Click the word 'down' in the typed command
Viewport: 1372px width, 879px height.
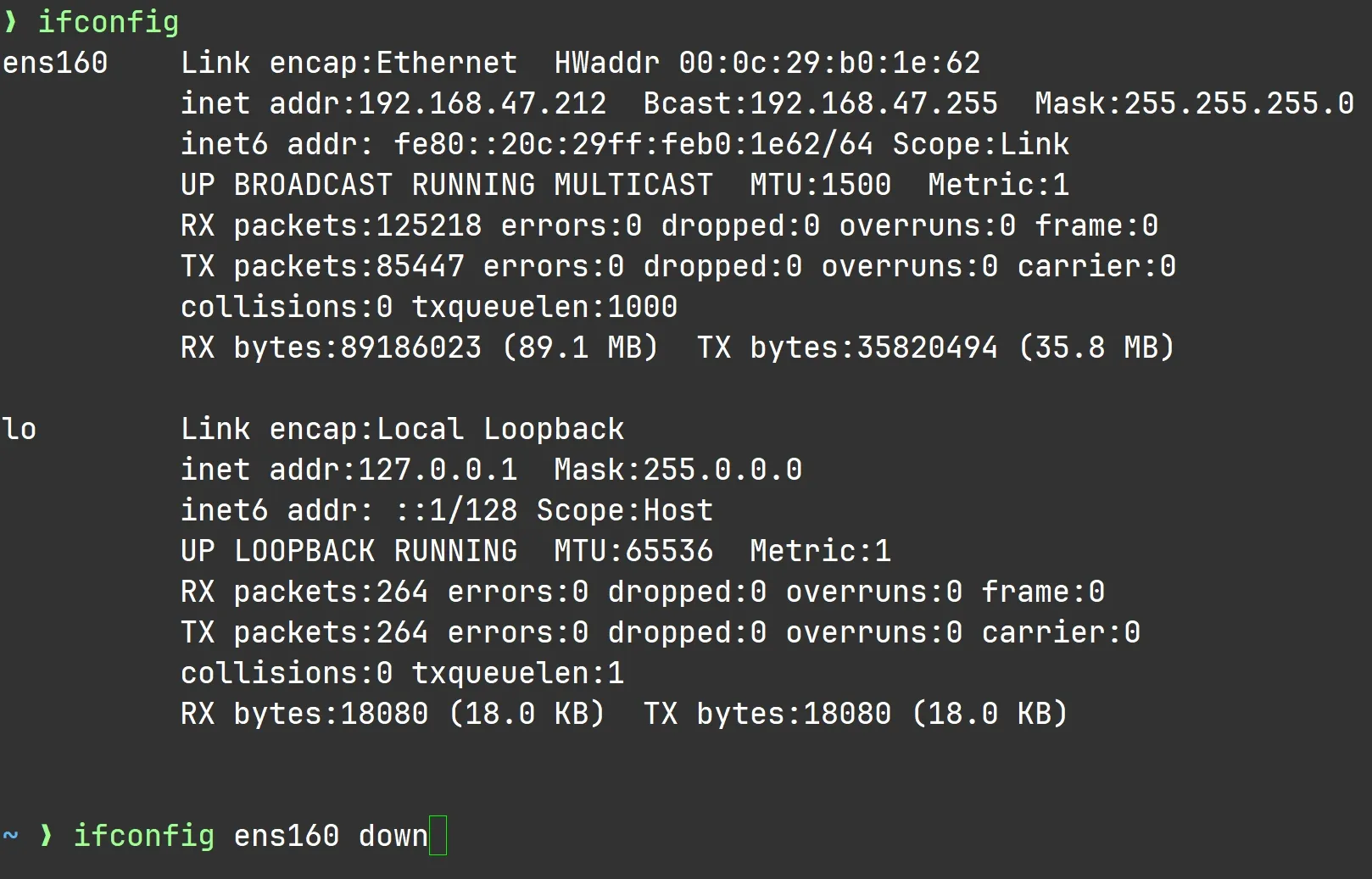[x=393, y=836]
